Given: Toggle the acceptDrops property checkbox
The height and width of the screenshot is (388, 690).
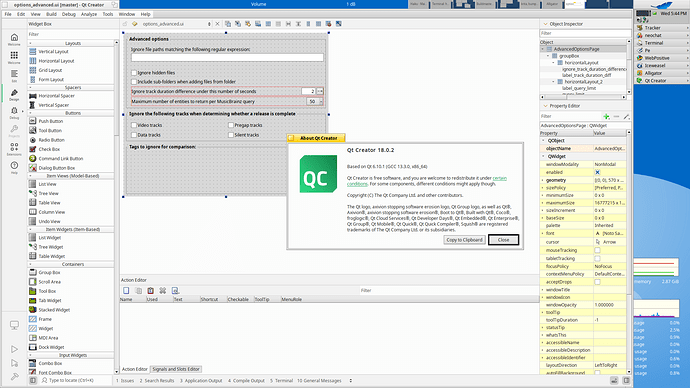Looking at the screenshot, I should click(597, 282).
